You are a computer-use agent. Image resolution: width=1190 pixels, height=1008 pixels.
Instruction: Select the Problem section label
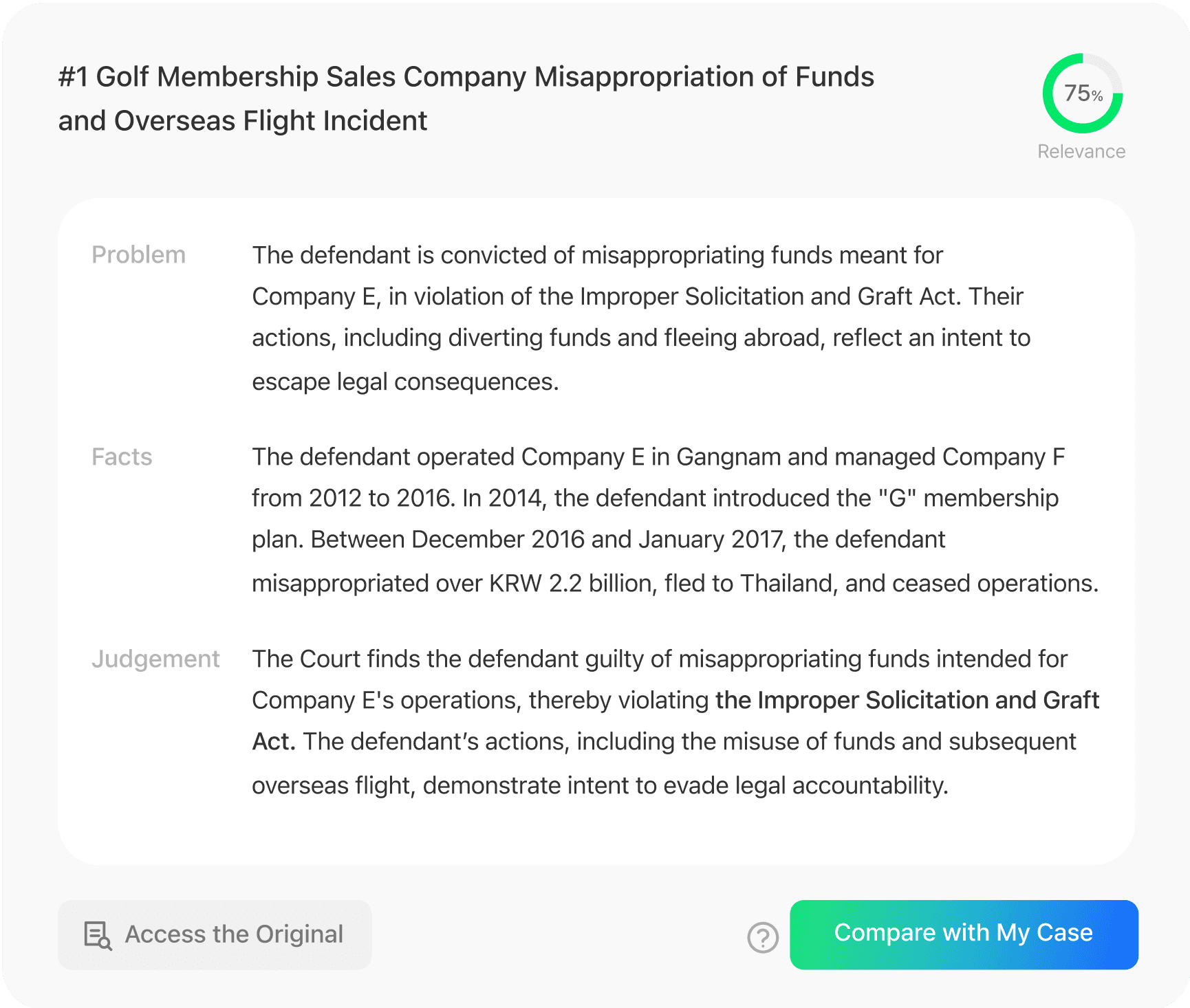pyautogui.click(x=138, y=254)
